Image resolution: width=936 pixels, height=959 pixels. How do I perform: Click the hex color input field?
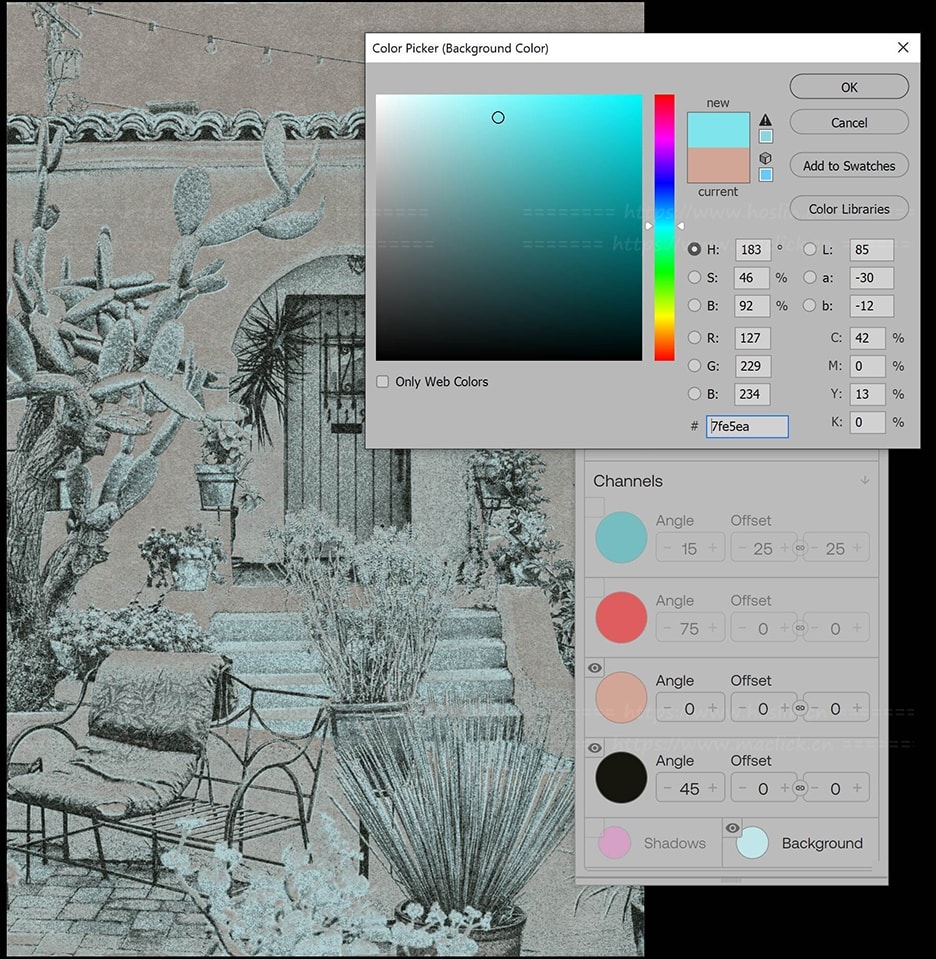[747, 426]
